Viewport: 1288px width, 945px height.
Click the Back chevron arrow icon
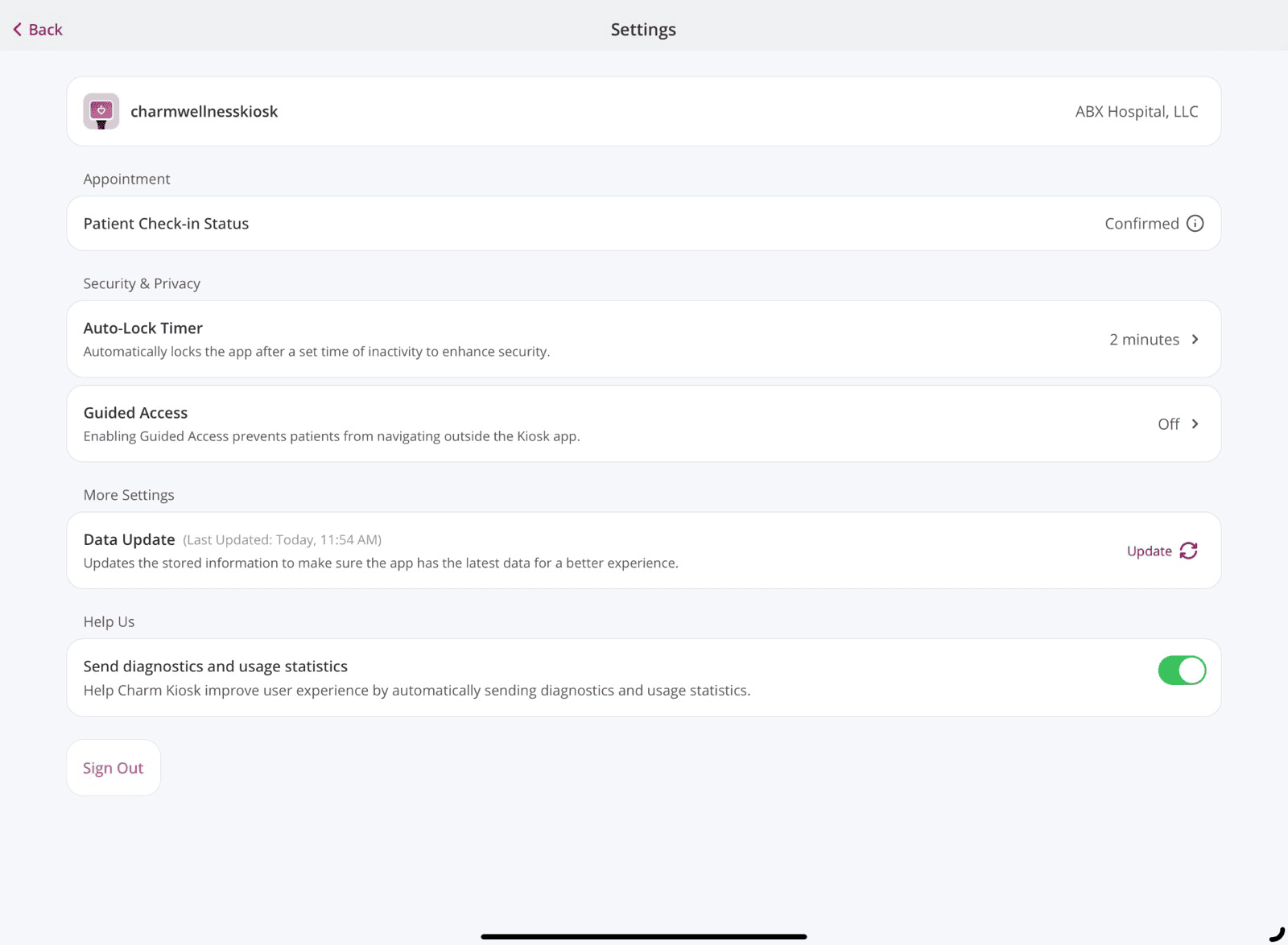click(x=17, y=30)
